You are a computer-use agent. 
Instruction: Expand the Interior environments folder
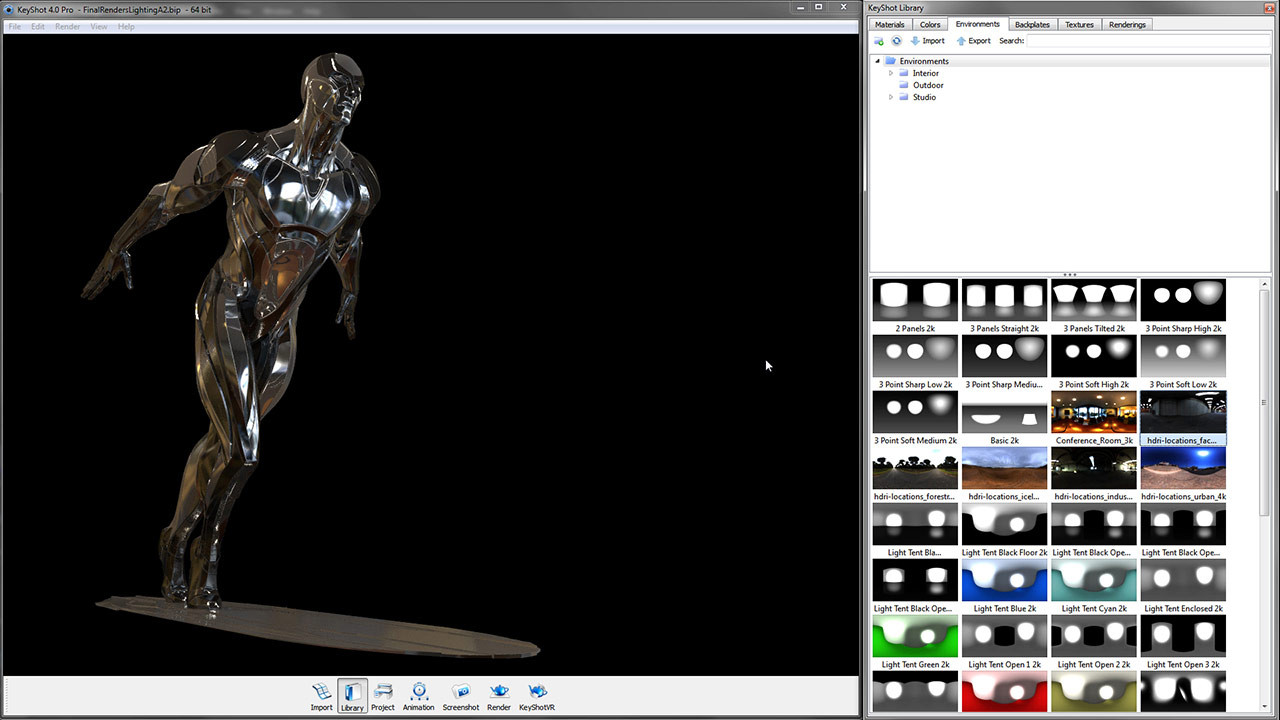pos(890,73)
